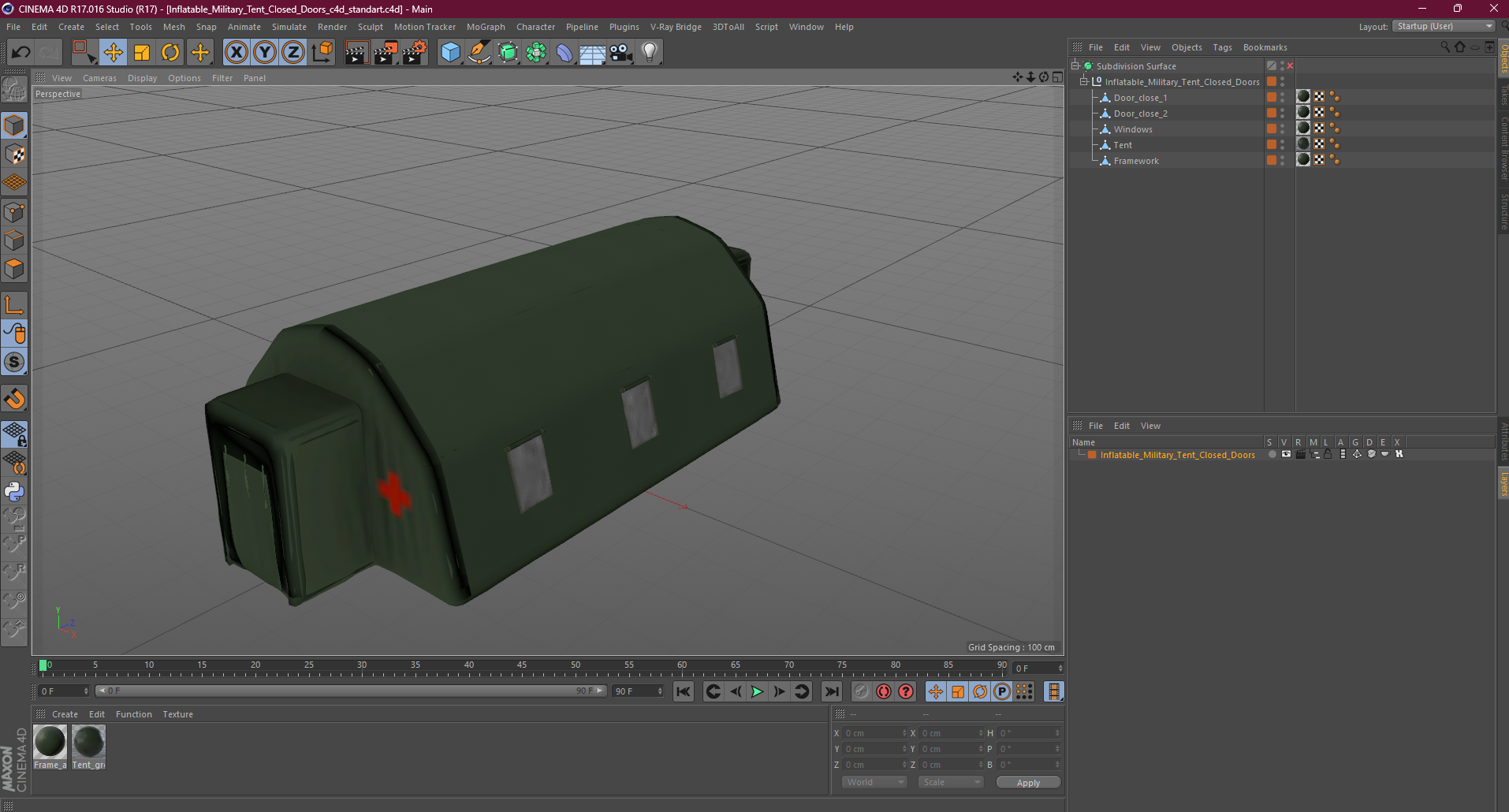
Task: Add a Floor environment object
Action: tap(592, 53)
